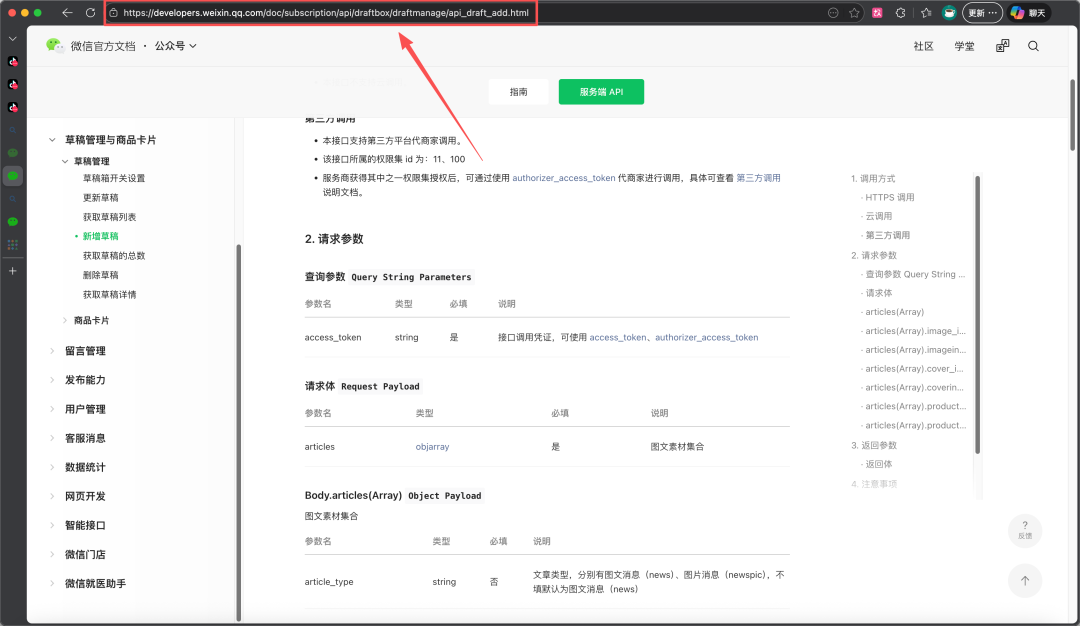The height and width of the screenshot is (626, 1080).
Task: Select the 服务端 API tab
Action: (x=601, y=92)
